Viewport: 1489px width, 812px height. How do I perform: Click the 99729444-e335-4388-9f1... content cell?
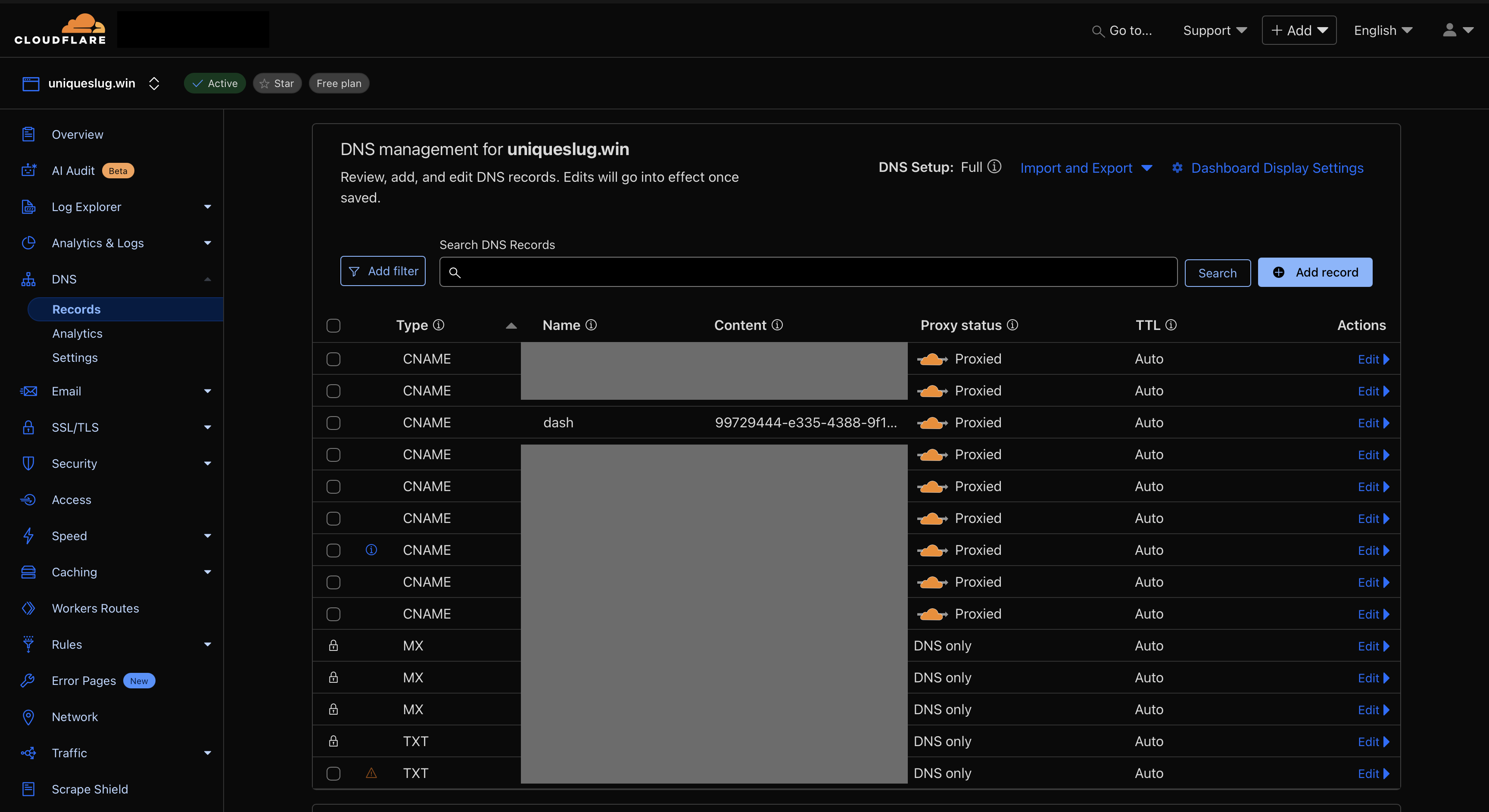806,423
